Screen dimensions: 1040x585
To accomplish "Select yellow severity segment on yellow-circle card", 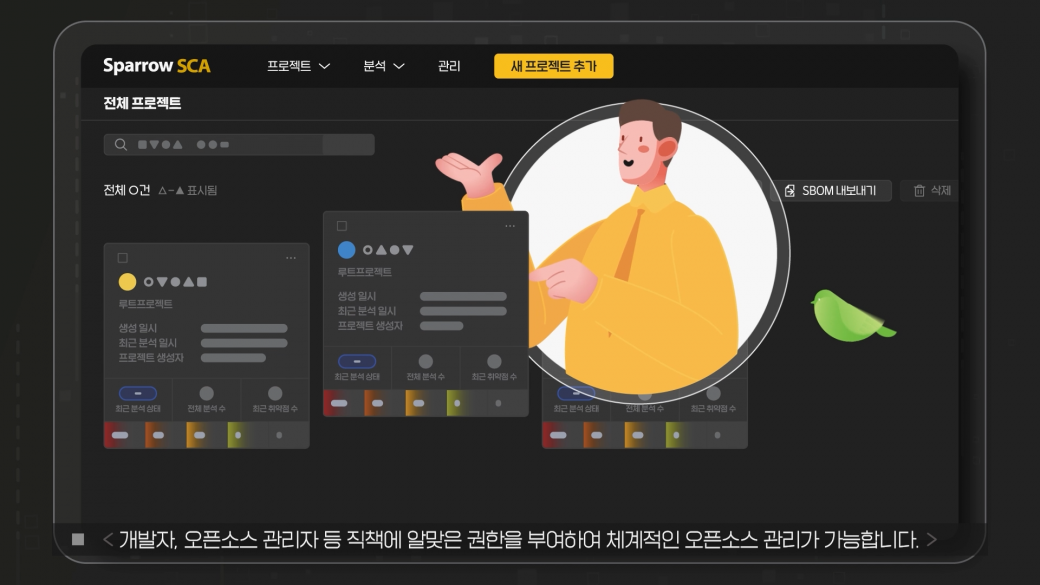I will tap(206, 435).
